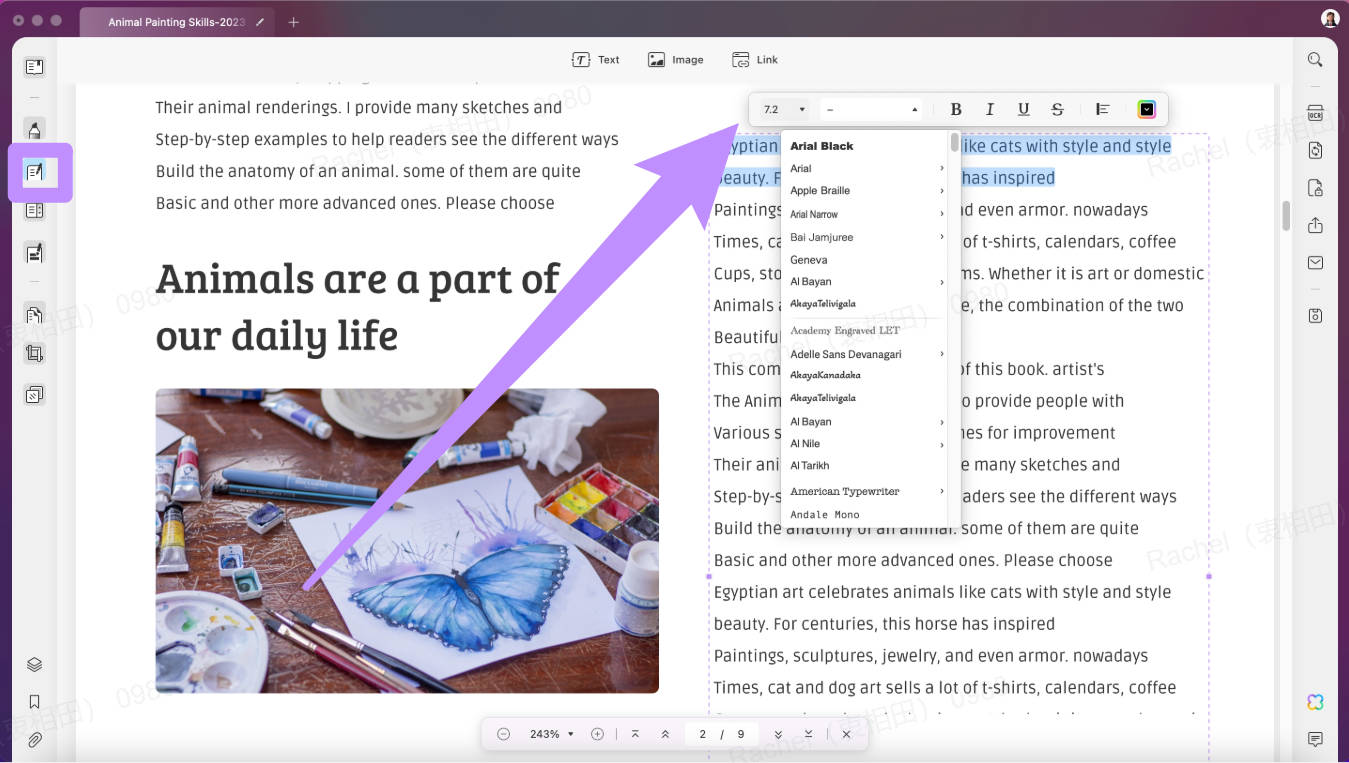Click the share/export icon in right sidebar

pos(1315,225)
